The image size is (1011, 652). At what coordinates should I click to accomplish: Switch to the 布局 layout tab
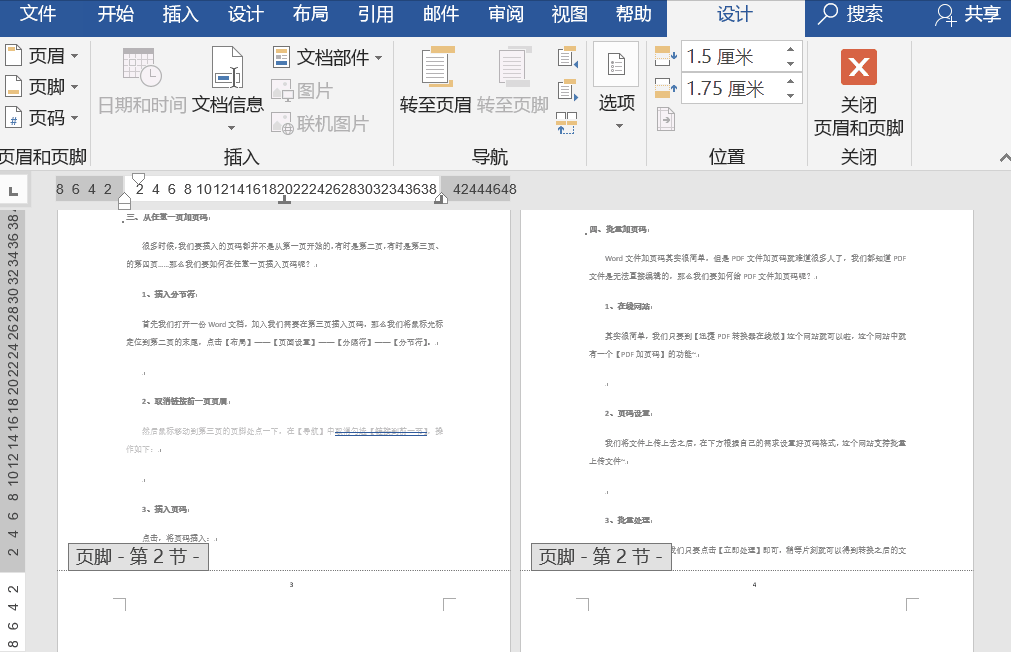[x=311, y=14]
